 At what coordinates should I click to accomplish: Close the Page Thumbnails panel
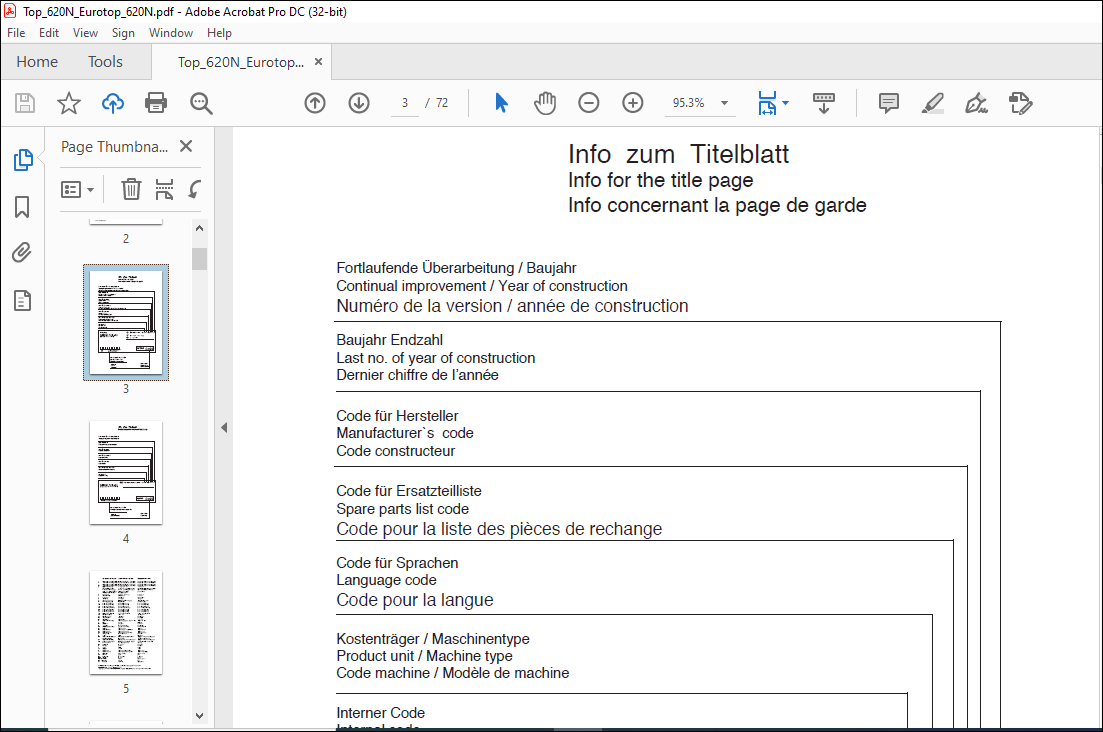coord(186,146)
